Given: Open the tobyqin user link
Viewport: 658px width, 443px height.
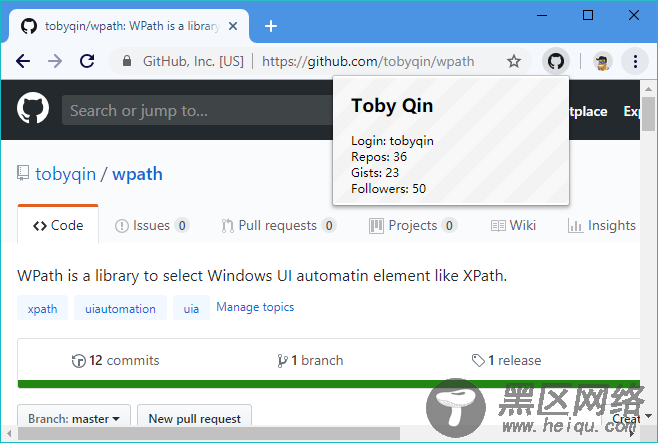Looking at the screenshot, I should 65,174.
